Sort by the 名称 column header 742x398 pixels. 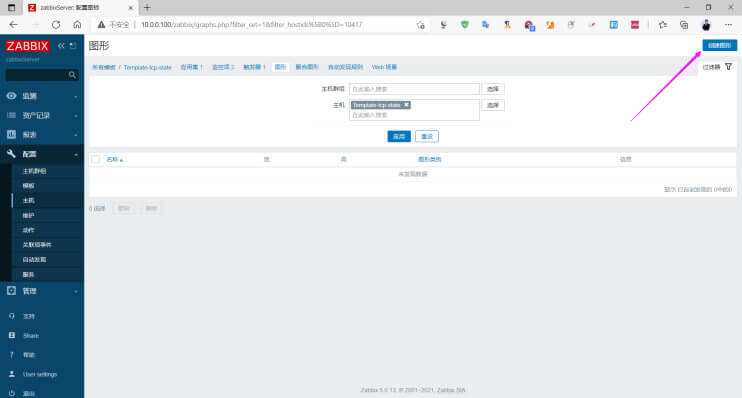click(115, 159)
